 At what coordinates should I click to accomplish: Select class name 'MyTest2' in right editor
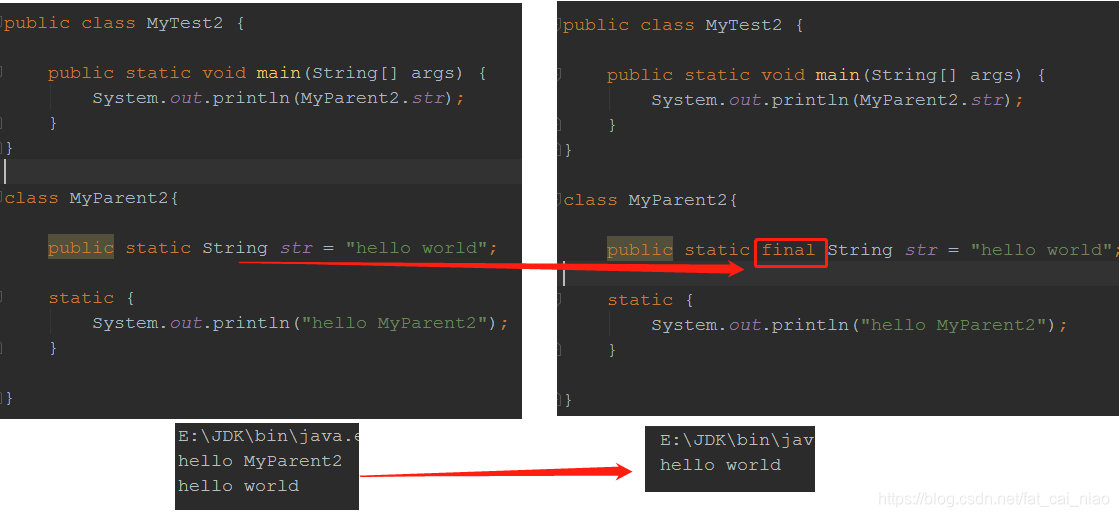744,25
